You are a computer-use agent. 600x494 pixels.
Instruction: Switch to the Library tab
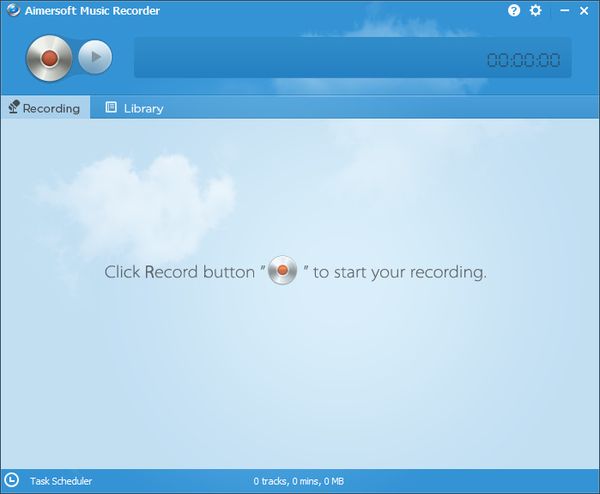pos(134,108)
